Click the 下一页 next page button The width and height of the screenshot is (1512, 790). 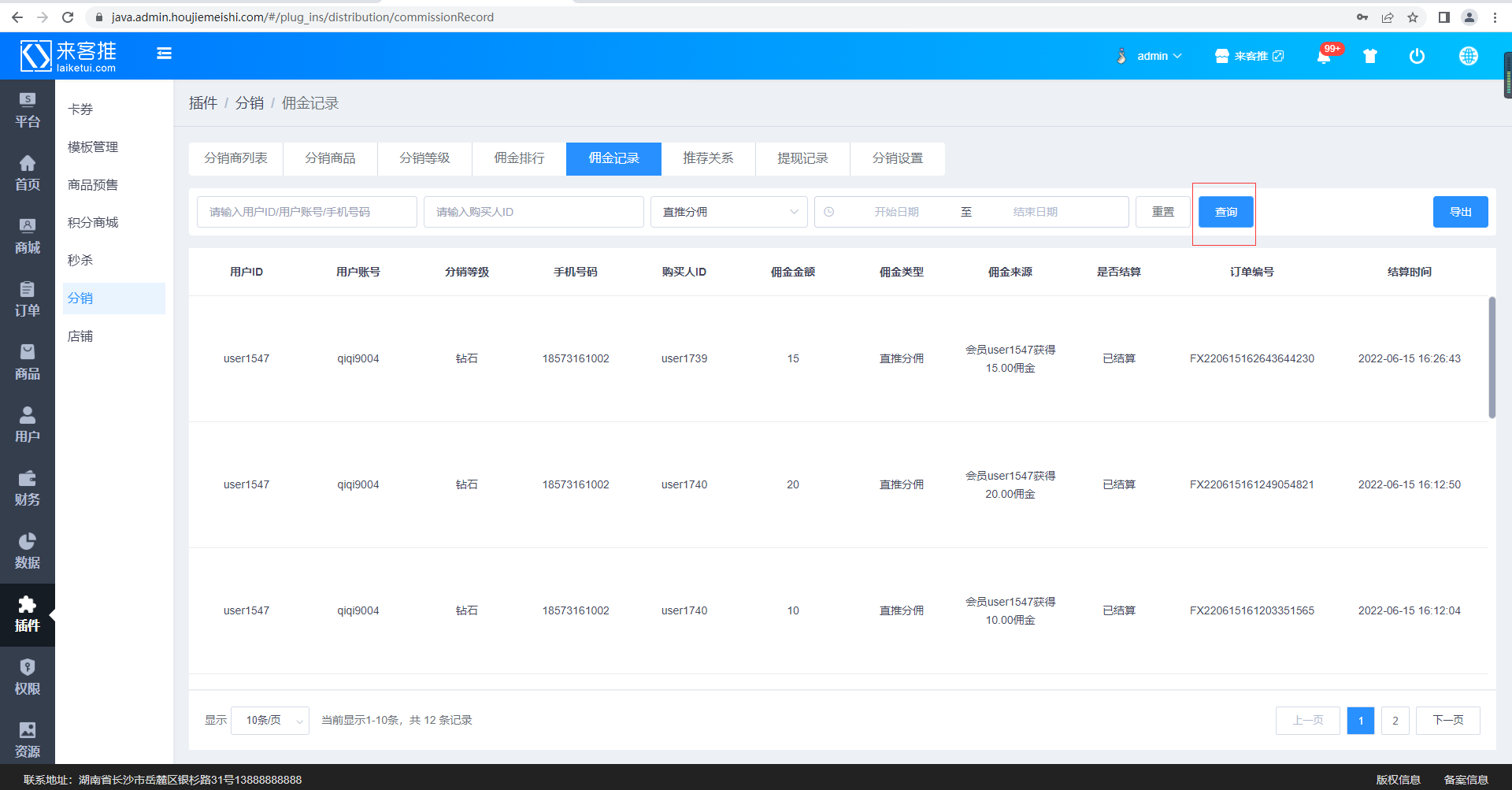(x=1448, y=721)
